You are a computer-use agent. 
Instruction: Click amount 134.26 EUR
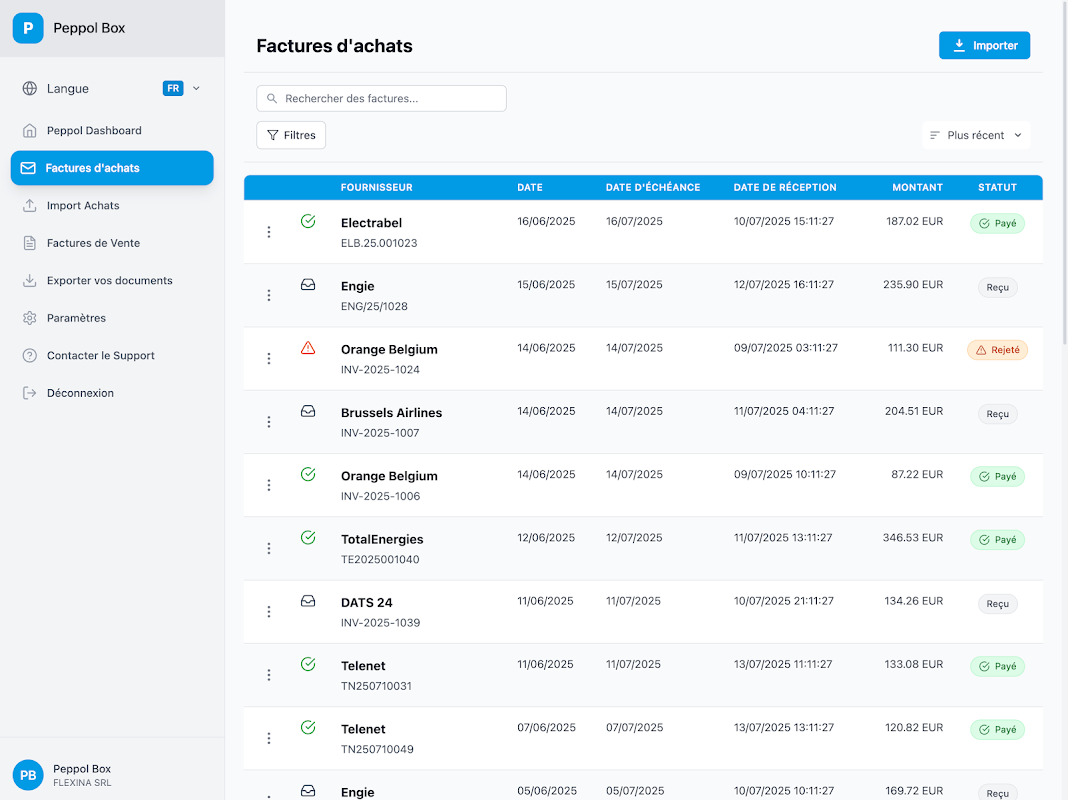[x=913, y=601]
